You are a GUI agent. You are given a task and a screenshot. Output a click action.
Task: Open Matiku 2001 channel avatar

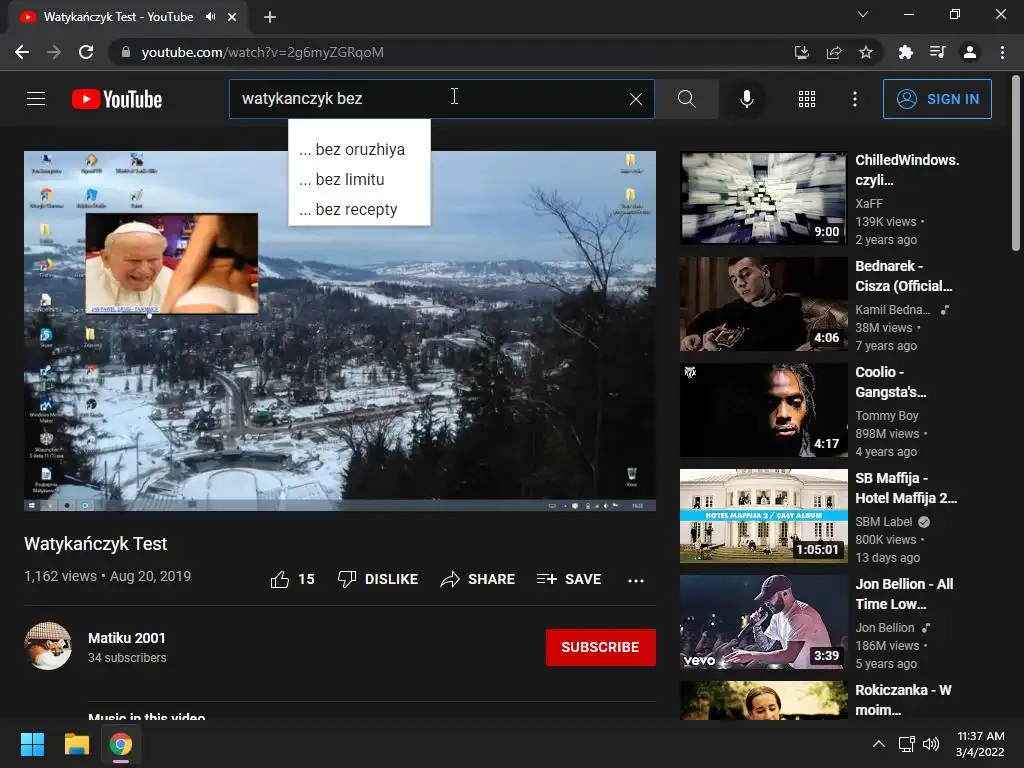pos(48,646)
